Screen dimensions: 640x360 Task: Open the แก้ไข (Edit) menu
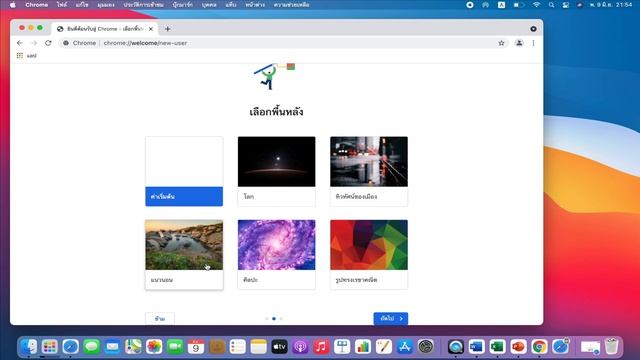pos(82,5)
